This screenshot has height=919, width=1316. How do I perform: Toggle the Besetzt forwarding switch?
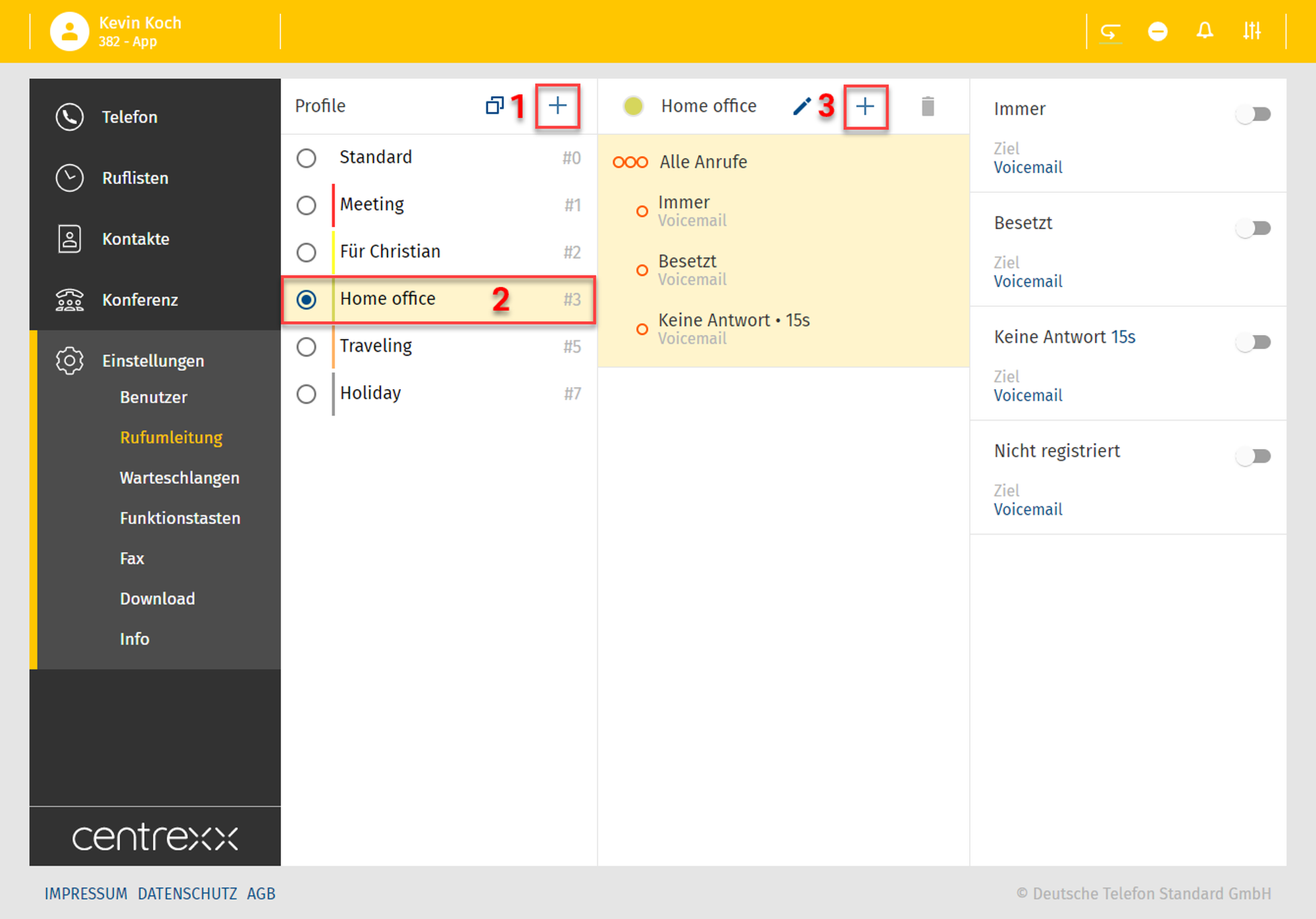(1253, 228)
